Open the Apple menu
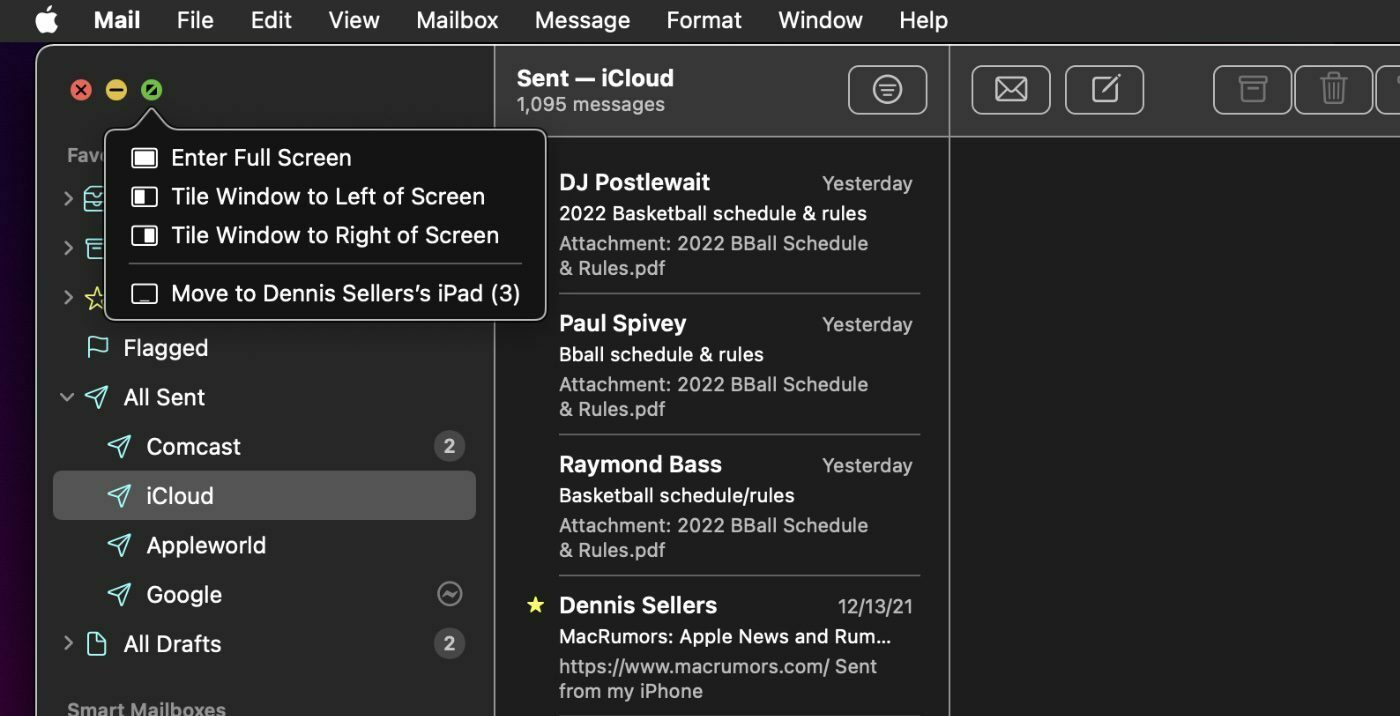1400x716 pixels. pyautogui.click(x=46, y=20)
